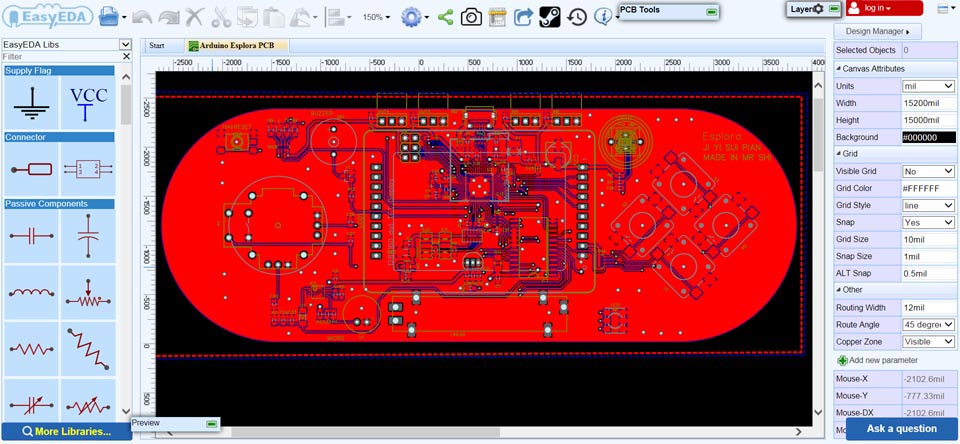Click the More Libraries button
The height and width of the screenshot is (444, 960).
click(x=66, y=431)
